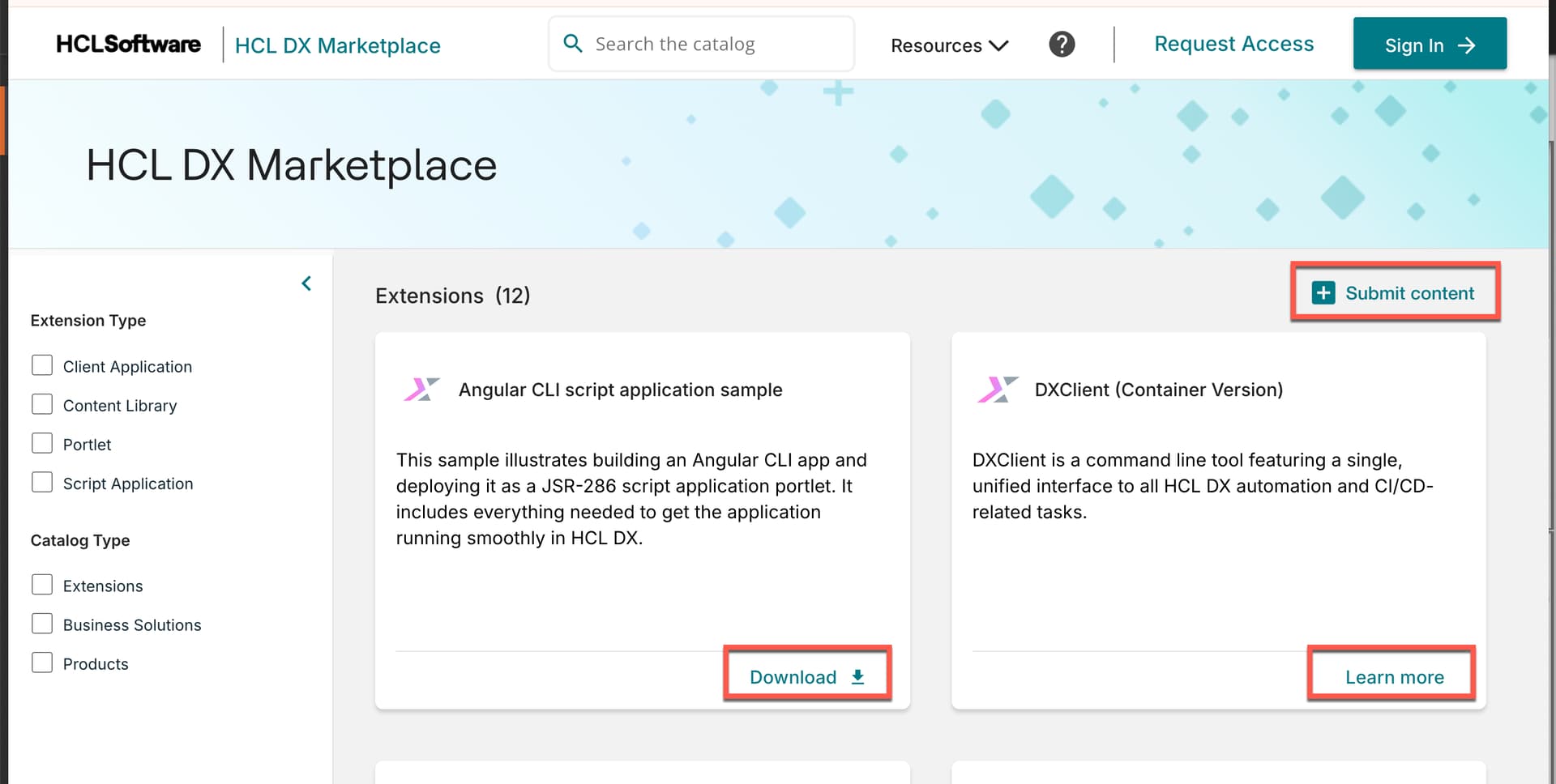
Task: Click the arrow icon in Sign In
Action: (x=1466, y=45)
